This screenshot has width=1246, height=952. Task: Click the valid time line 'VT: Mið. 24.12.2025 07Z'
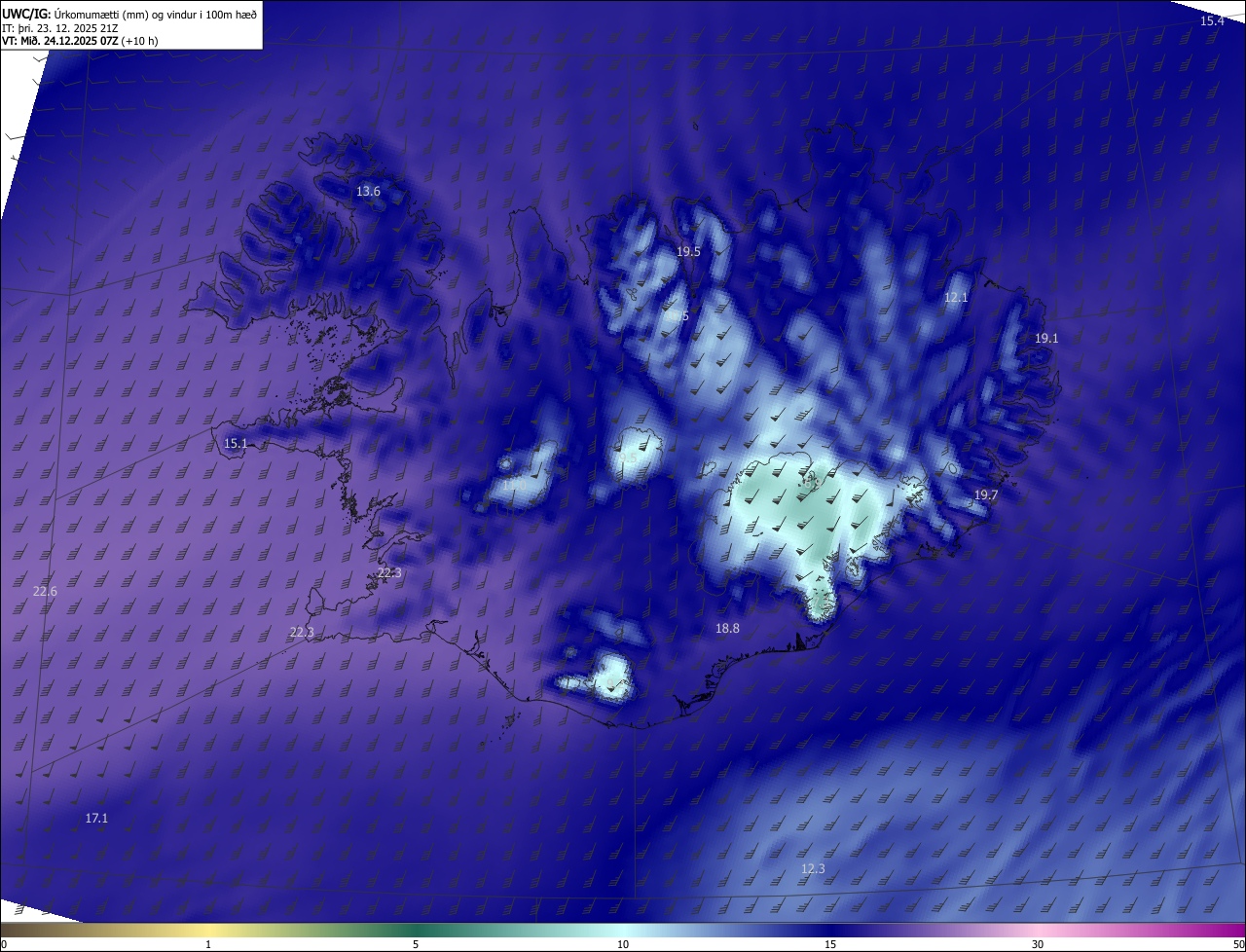coord(60,41)
